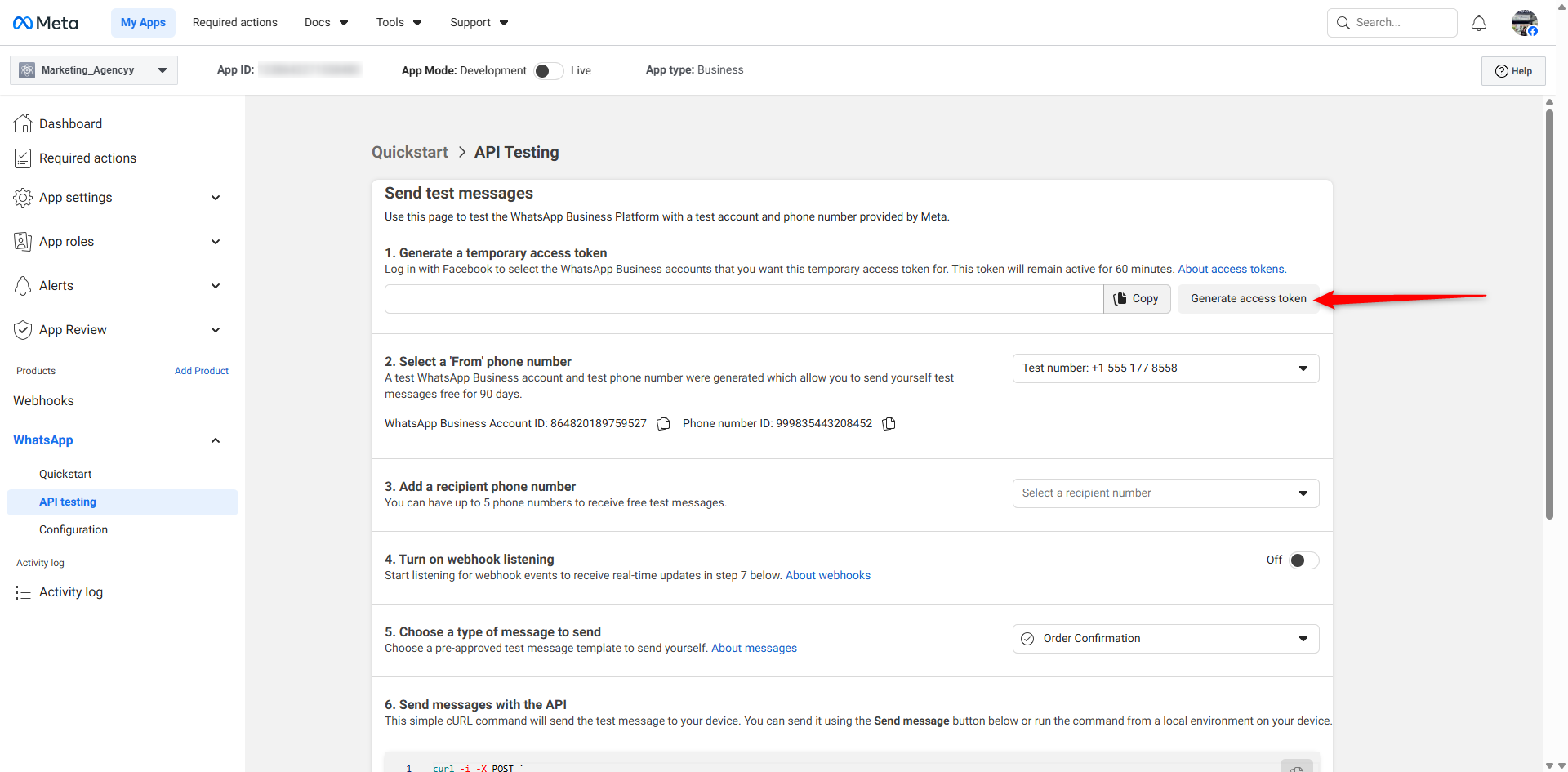Open the profile avatar menu

[x=1525, y=23]
